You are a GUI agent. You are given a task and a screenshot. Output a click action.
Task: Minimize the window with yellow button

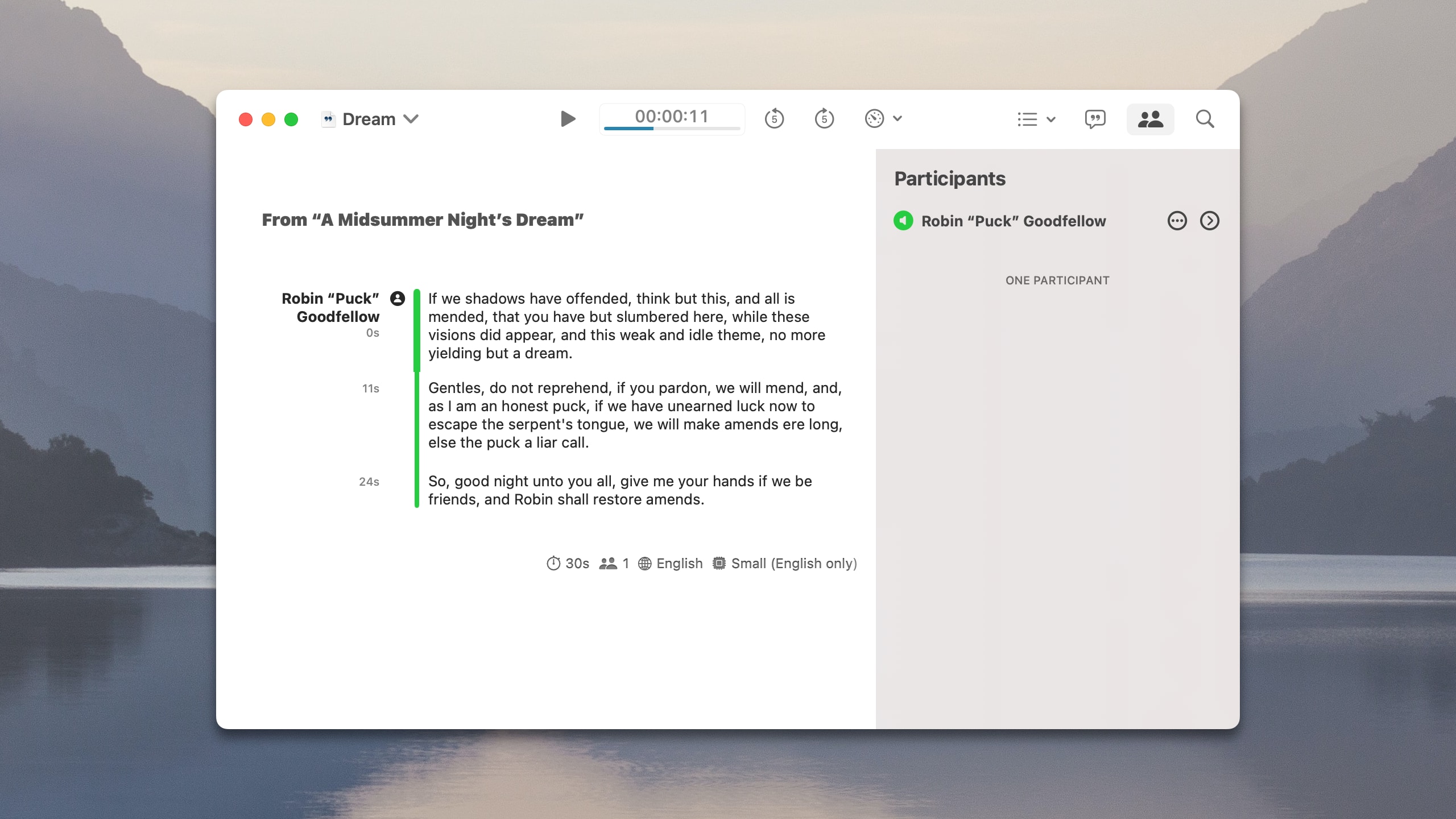click(x=268, y=119)
